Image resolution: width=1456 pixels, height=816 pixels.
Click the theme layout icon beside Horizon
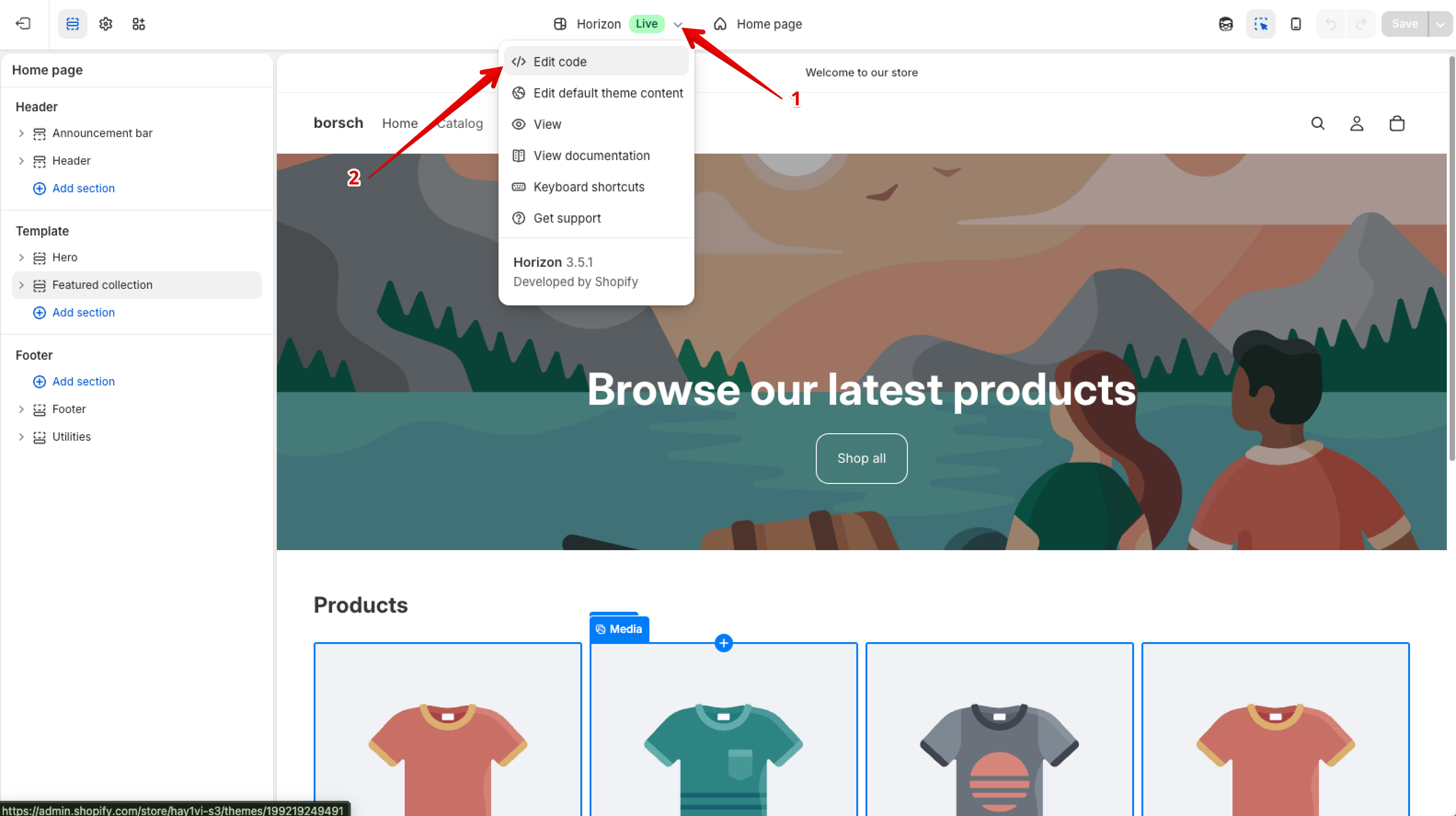[560, 24]
